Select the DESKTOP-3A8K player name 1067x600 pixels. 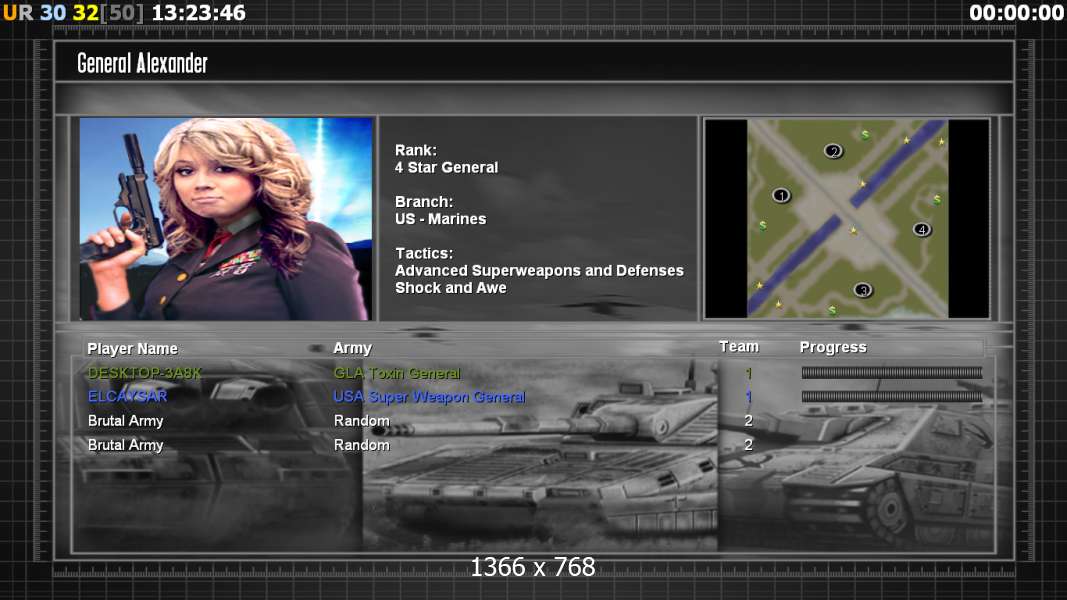click(144, 373)
